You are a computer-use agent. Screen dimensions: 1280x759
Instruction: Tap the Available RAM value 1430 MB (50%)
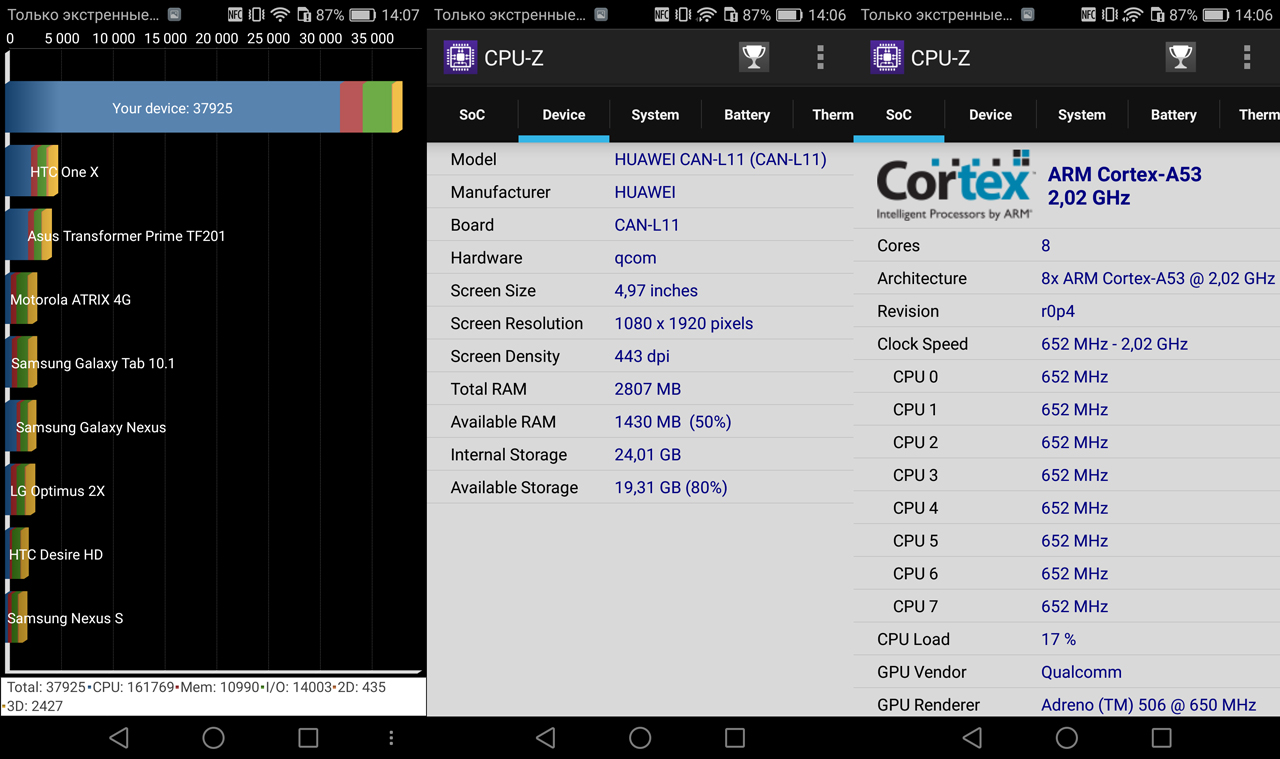[x=673, y=422]
